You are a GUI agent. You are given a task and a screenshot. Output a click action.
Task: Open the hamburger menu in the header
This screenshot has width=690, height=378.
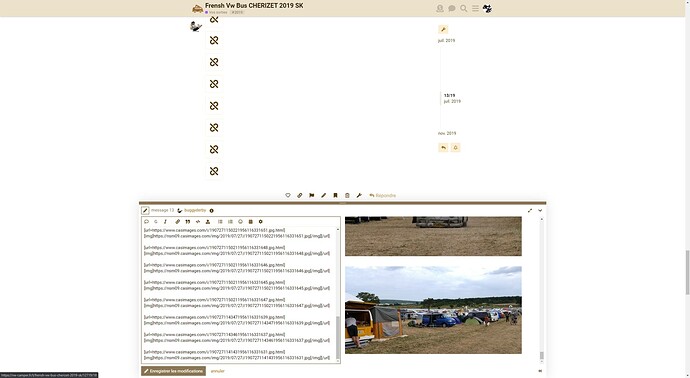pyautogui.click(x=475, y=8)
